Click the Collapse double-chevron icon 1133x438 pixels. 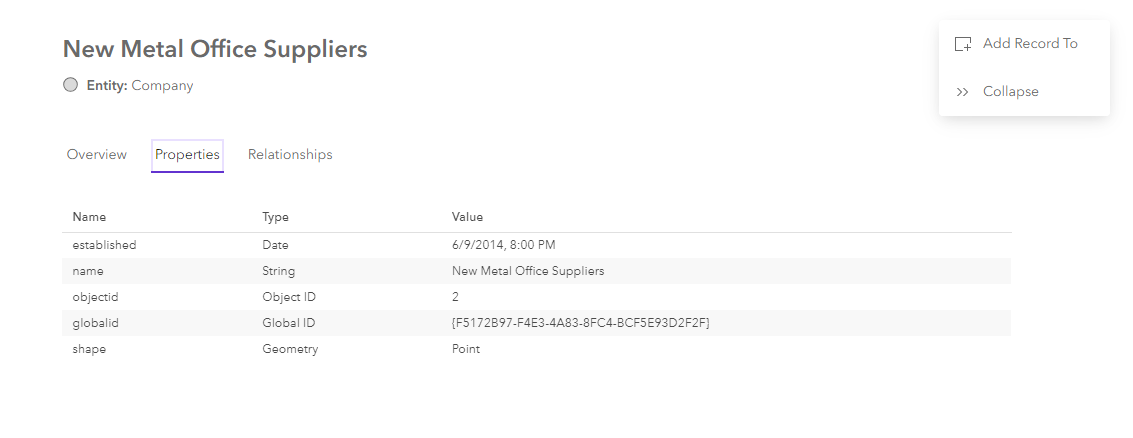pos(962,92)
